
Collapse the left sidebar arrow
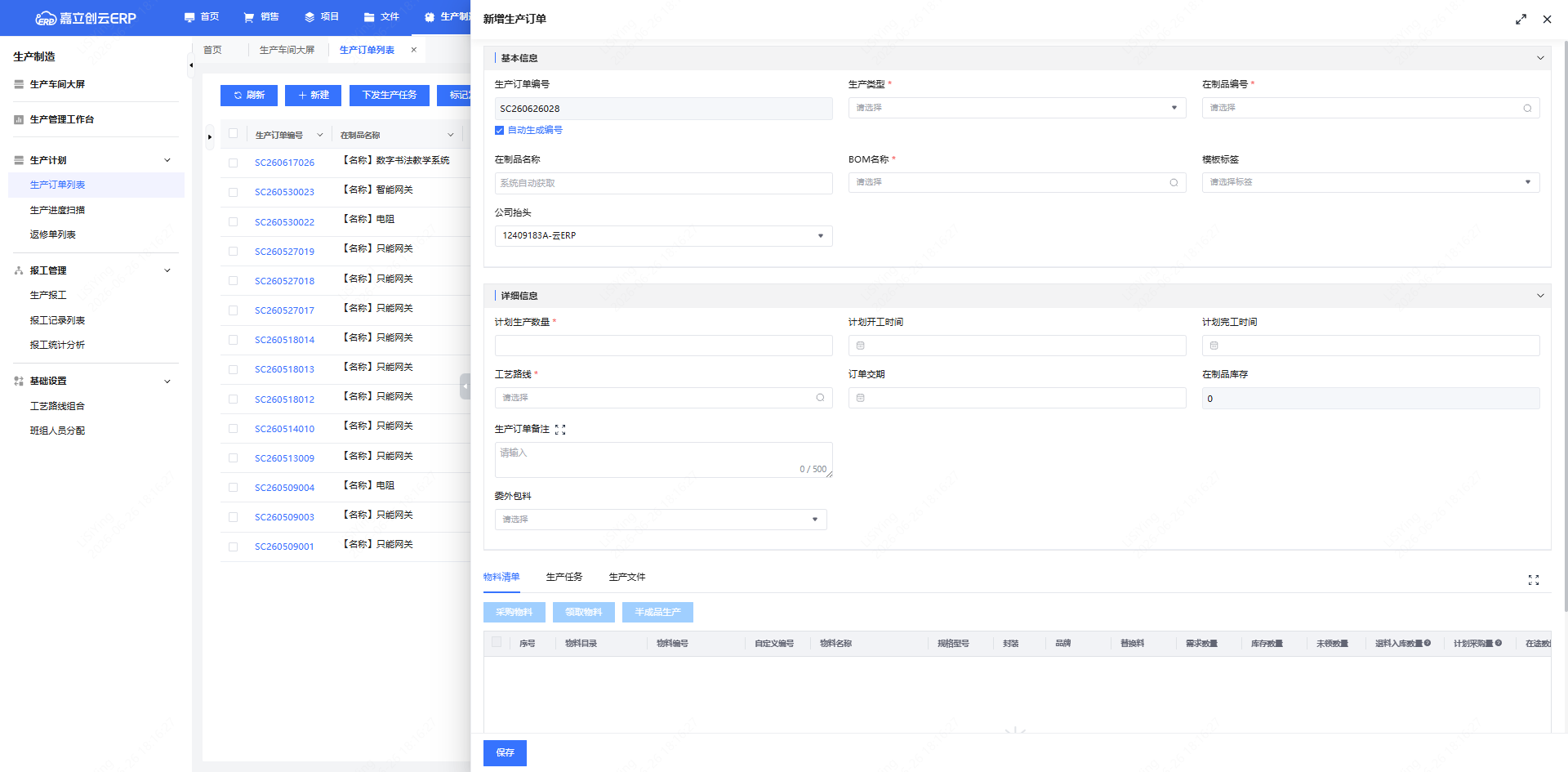pyautogui.click(x=190, y=65)
